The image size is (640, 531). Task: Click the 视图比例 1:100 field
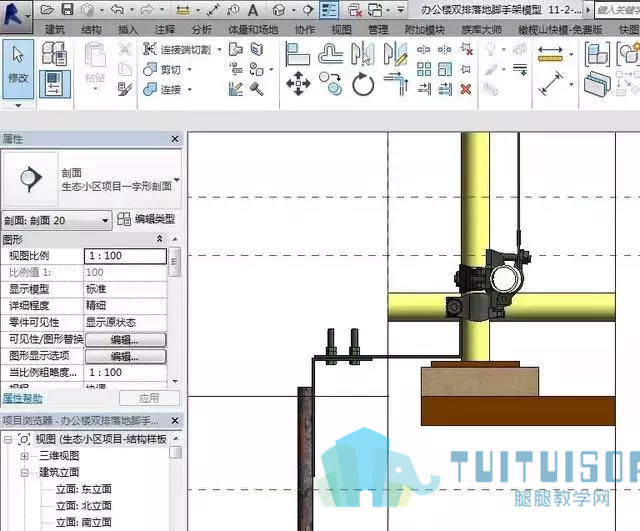(x=125, y=256)
